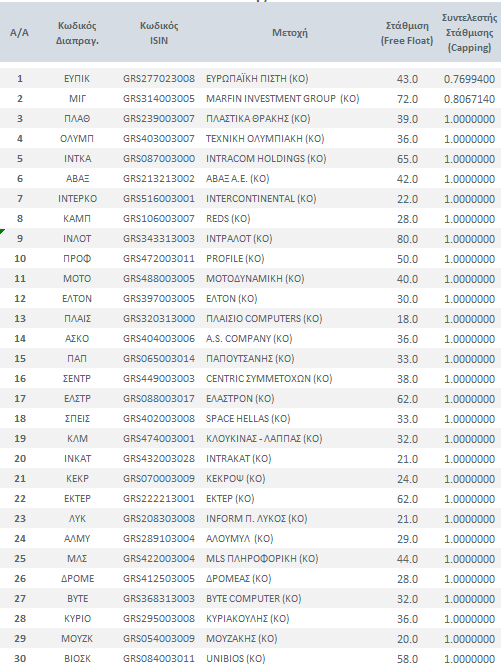
Task: Click the Κωδικός ISIN column header
Action: [x=159, y=33]
